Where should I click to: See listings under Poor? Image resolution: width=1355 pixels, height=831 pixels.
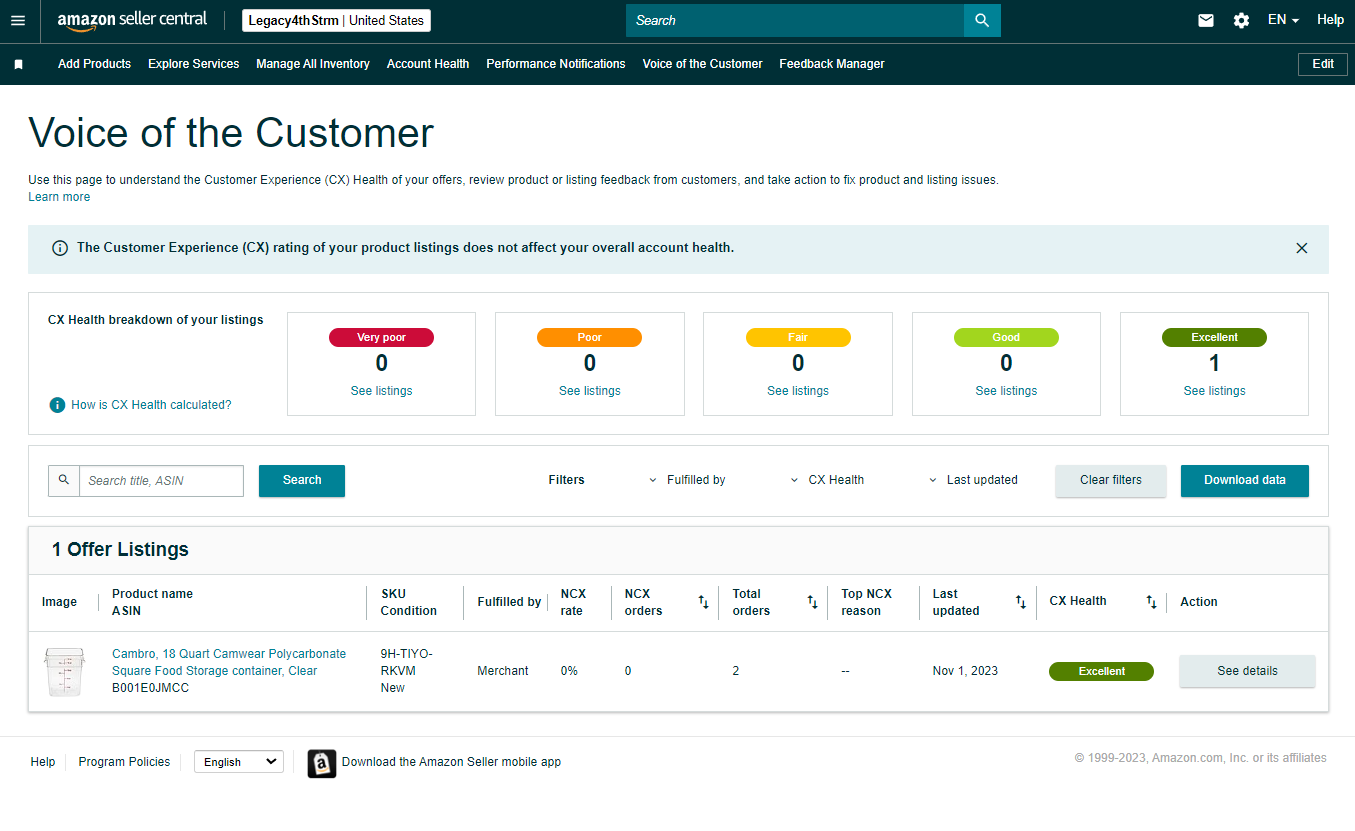(x=590, y=391)
